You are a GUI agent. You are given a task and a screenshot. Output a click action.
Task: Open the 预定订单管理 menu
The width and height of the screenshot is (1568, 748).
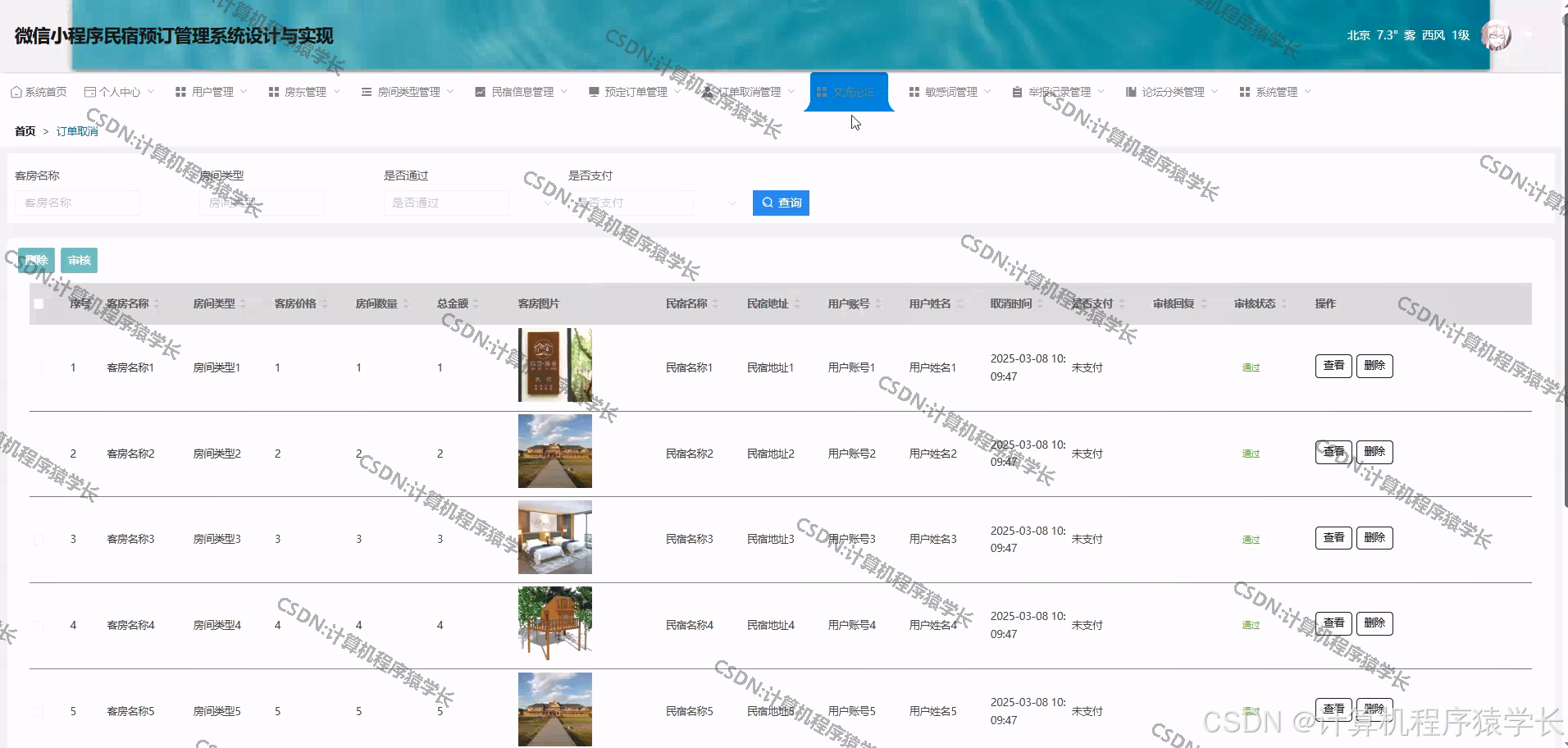(635, 92)
